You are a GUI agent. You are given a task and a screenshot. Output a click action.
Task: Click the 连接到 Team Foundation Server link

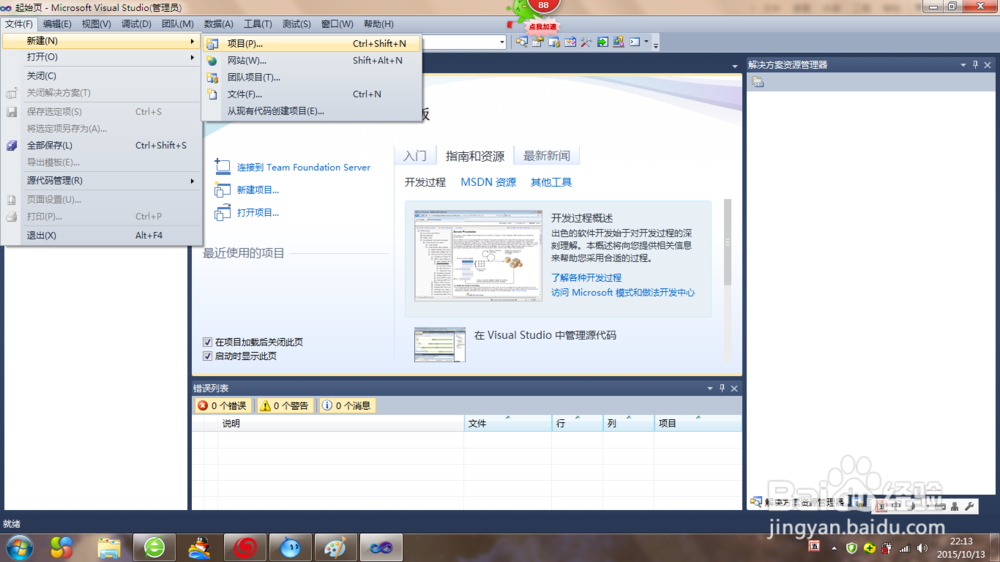pyautogui.click(x=304, y=167)
